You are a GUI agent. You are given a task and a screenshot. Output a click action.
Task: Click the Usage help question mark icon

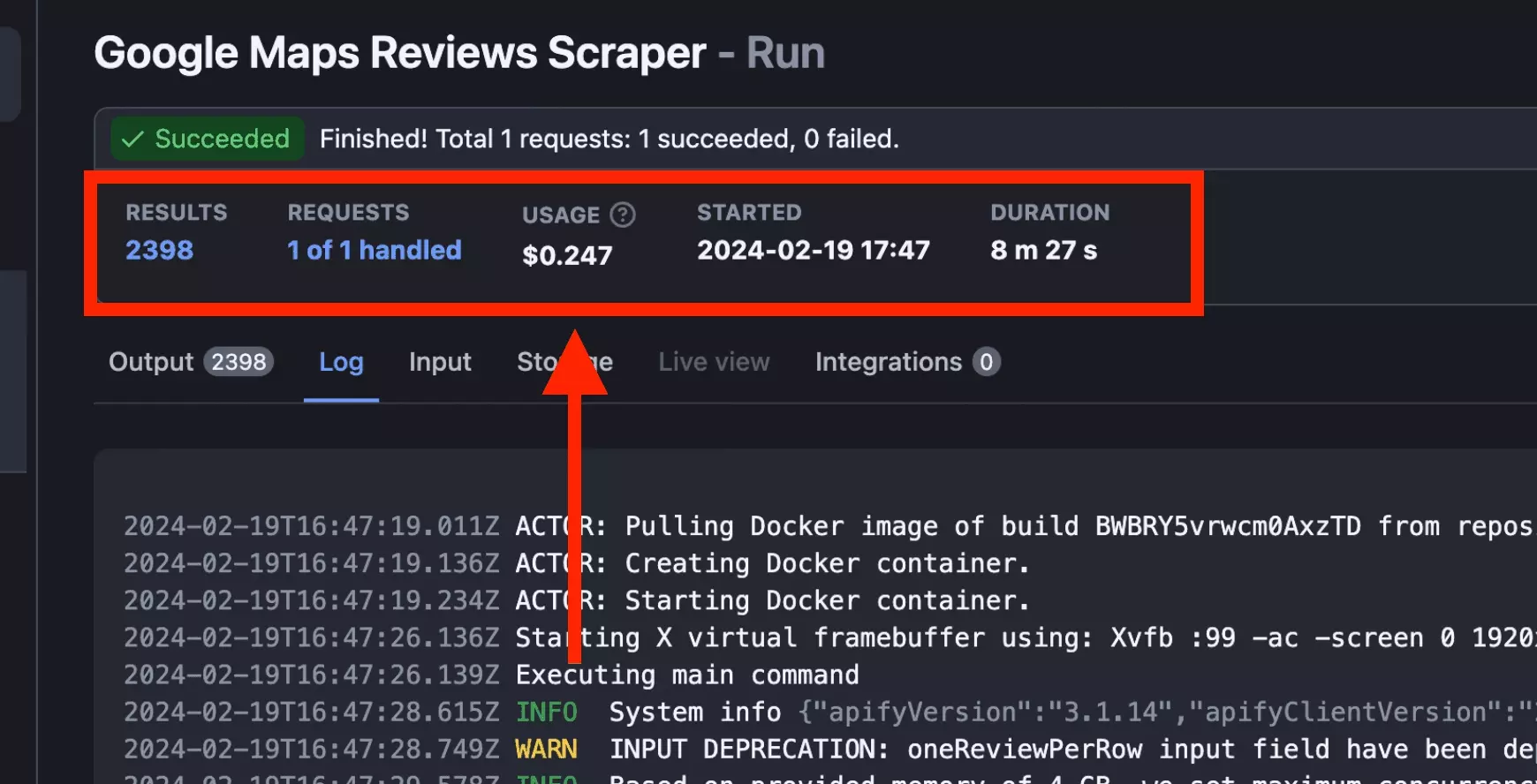(623, 215)
